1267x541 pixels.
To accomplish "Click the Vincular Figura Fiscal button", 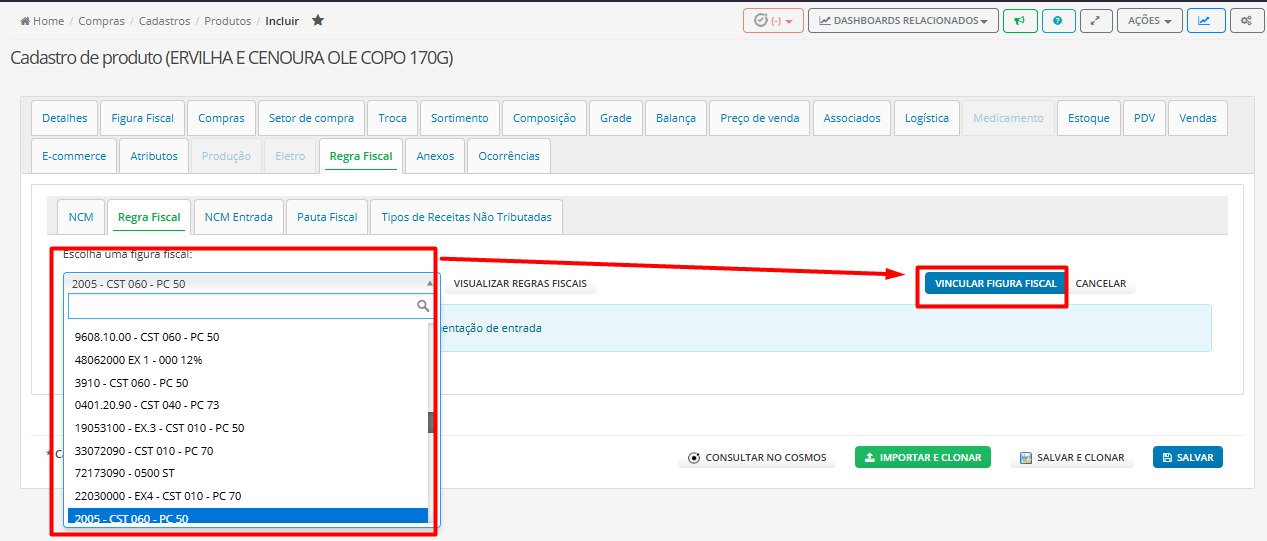I will coord(995,284).
